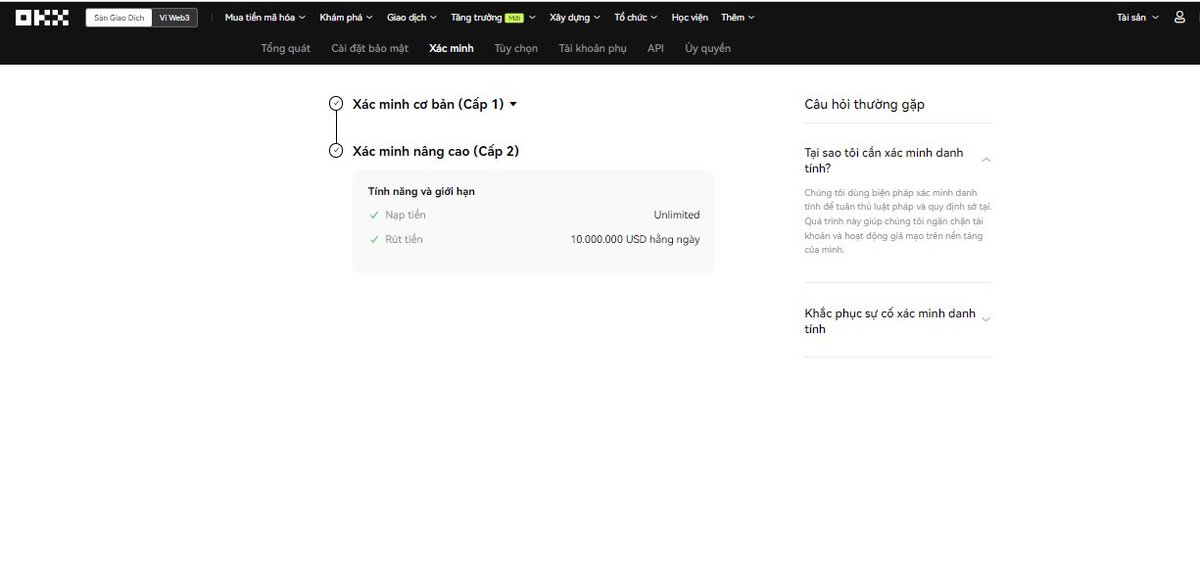Click the Xác minh nâng cao (Cấp 2) heading
1200x579 pixels.
436,151
